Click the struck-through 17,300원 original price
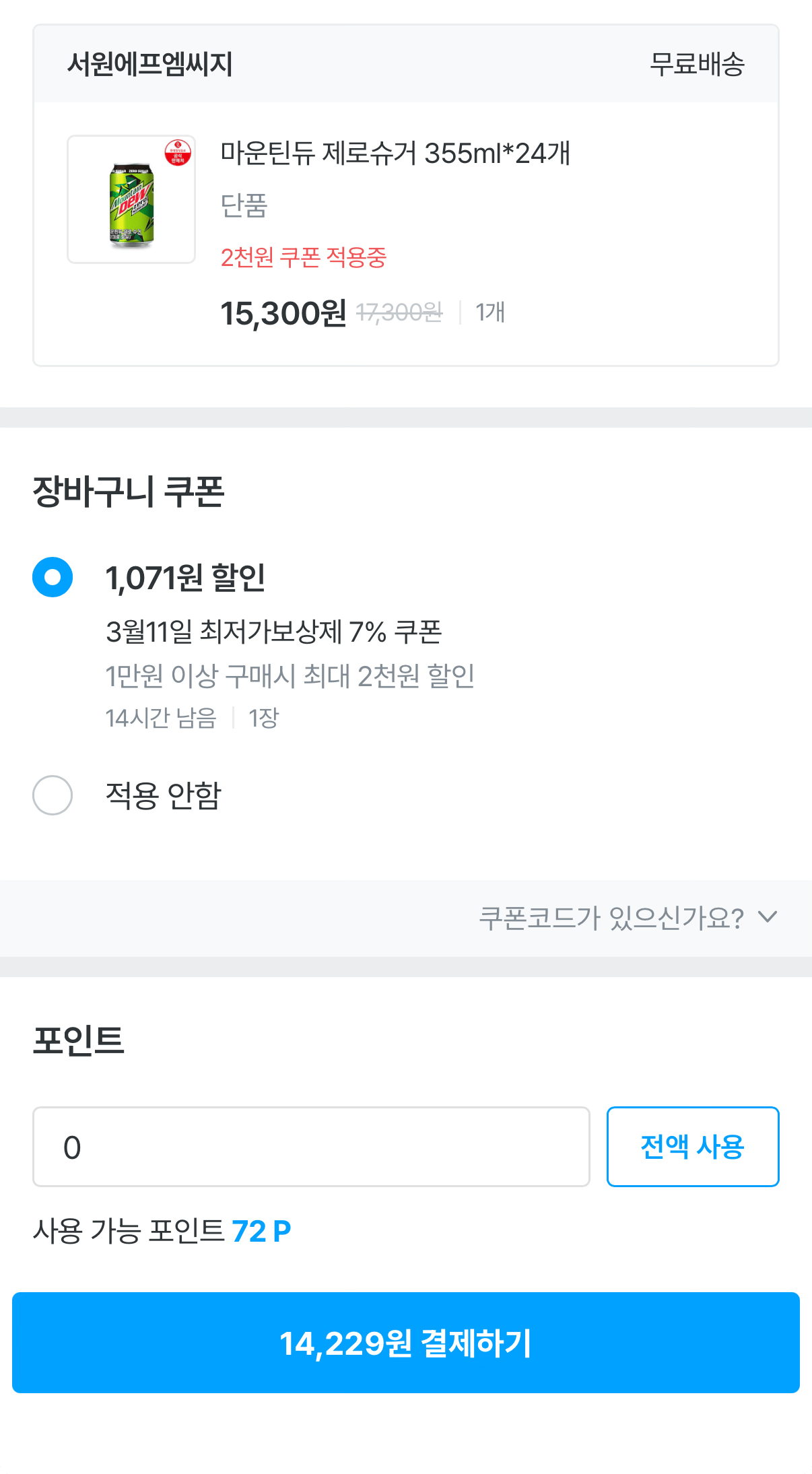Image resolution: width=812 pixels, height=1474 pixels. click(x=399, y=312)
